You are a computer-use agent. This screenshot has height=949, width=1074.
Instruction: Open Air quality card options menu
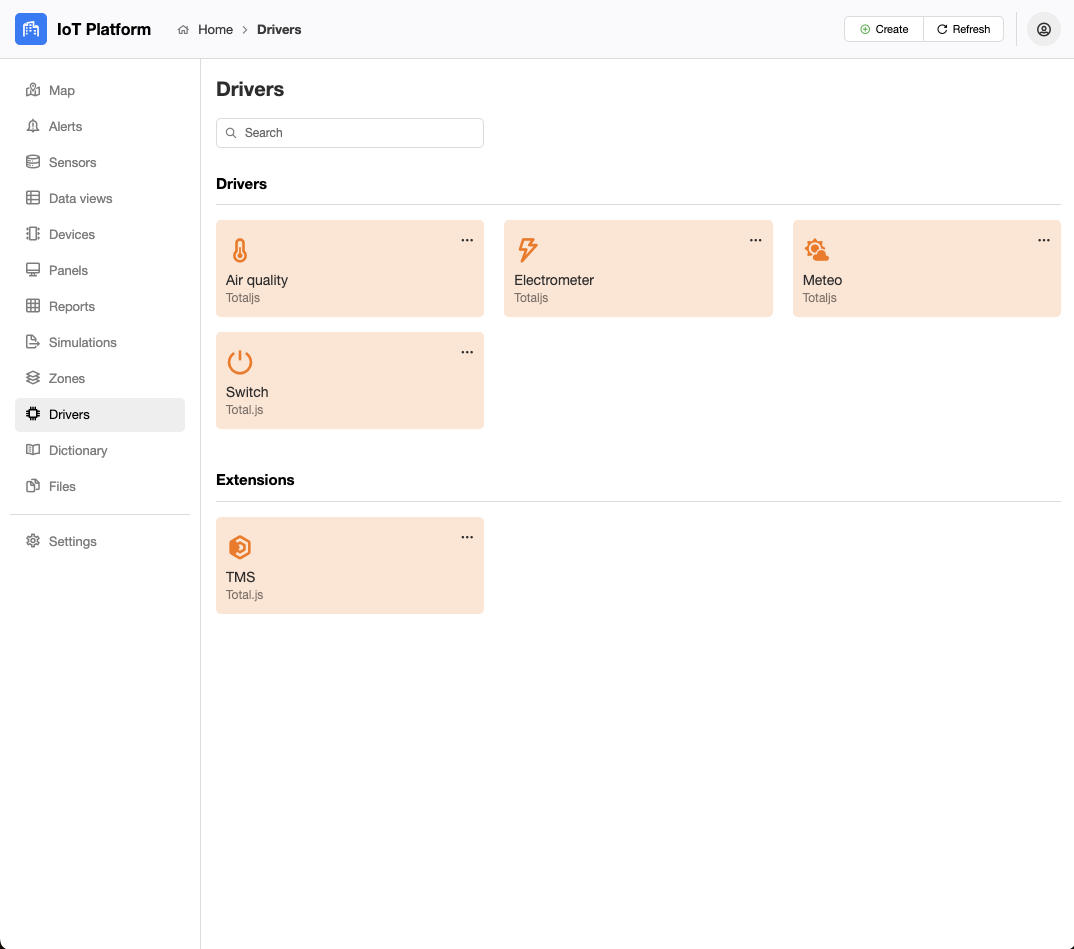point(467,240)
